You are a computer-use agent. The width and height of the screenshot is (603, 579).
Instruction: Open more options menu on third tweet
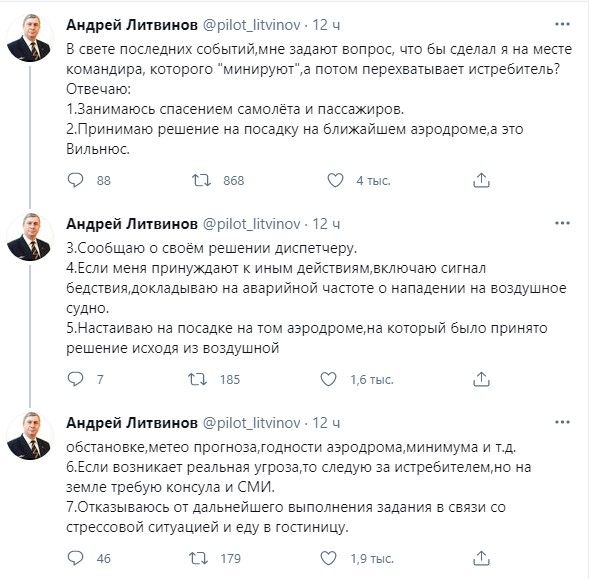[x=562, y=423]
